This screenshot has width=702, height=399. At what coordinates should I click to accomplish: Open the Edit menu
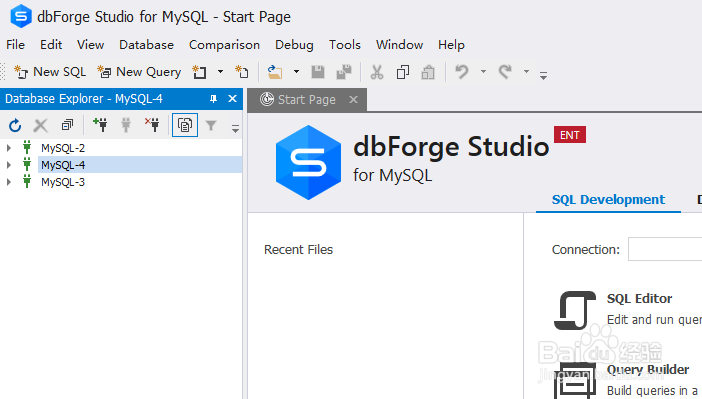pyautogui.click(x=51, y=45)
